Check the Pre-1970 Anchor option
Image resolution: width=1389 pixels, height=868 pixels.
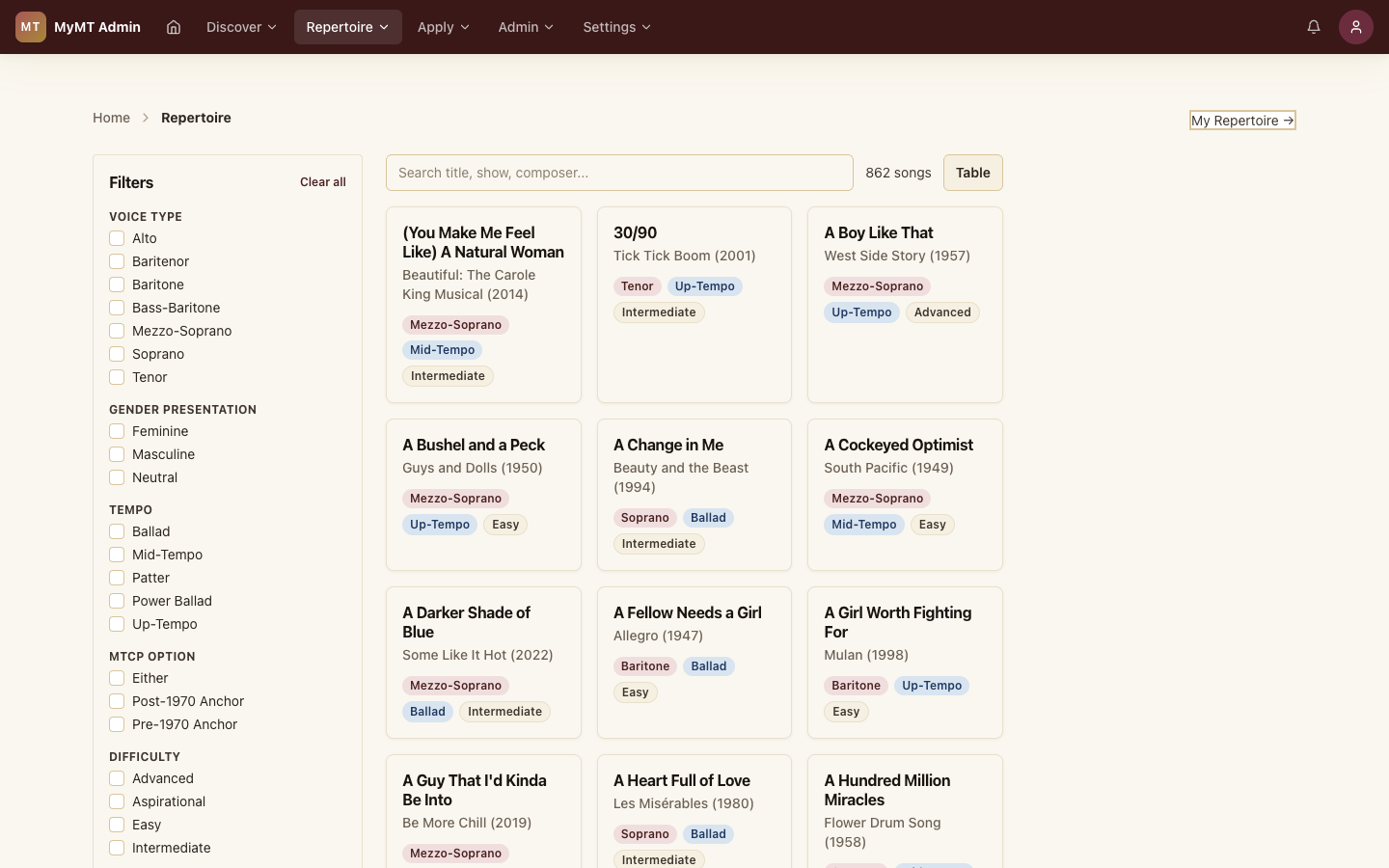(117, 724)
